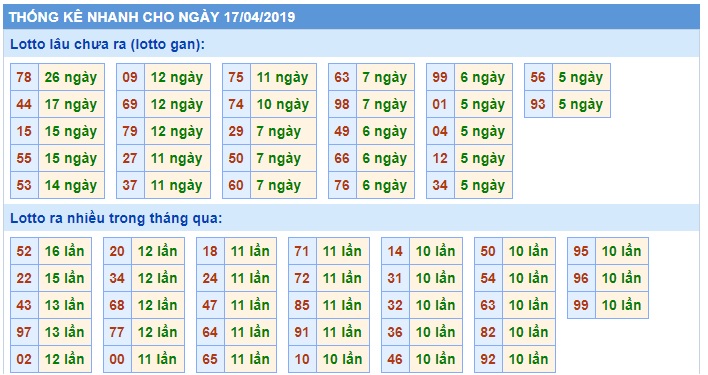Click lotto number 02
The height and width of the screenshot is (375, 708).
pyautogui.click(x=24, y=359)
